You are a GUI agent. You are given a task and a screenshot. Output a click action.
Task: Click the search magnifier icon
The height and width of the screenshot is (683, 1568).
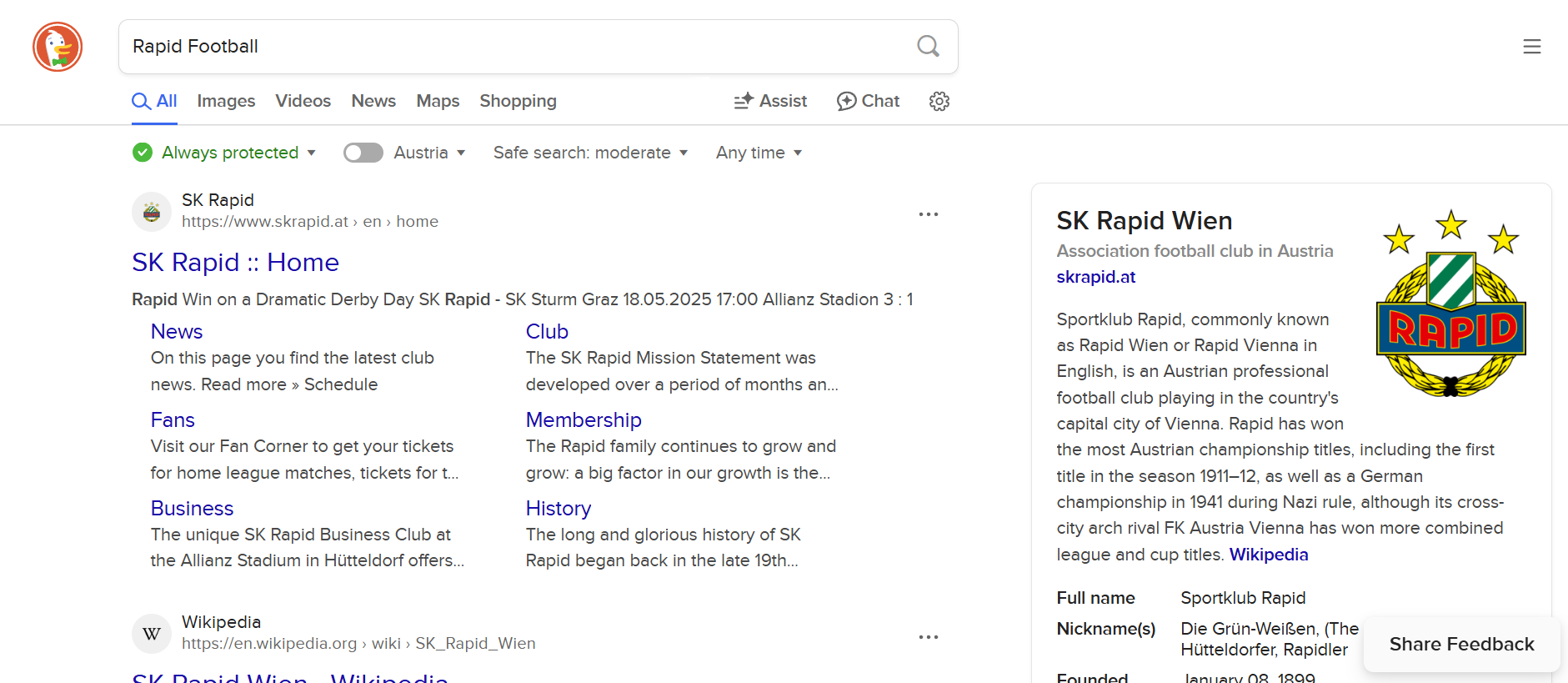point(928,46)
